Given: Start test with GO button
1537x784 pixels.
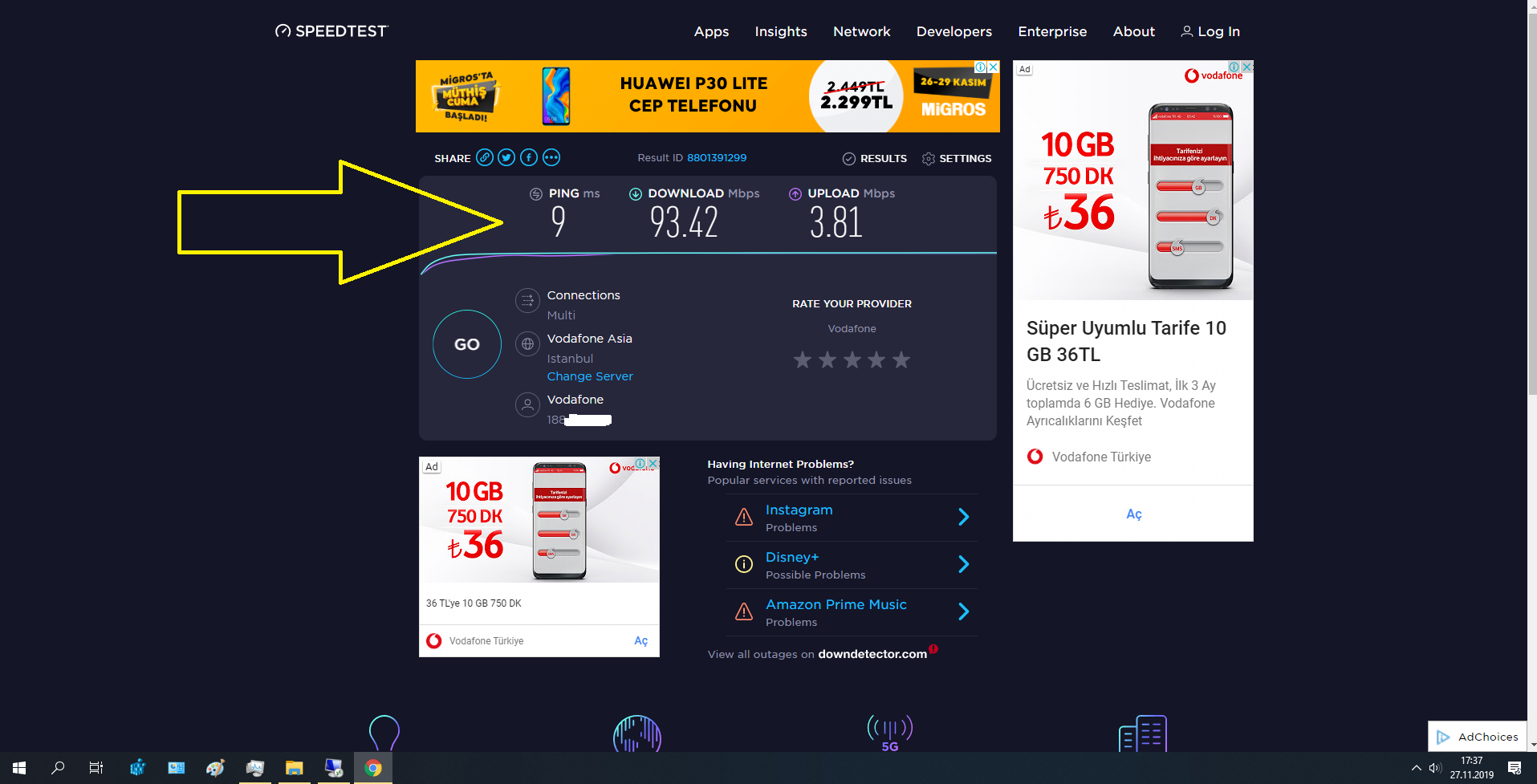Looking at the screenshot, I should (x=467, y=344).
